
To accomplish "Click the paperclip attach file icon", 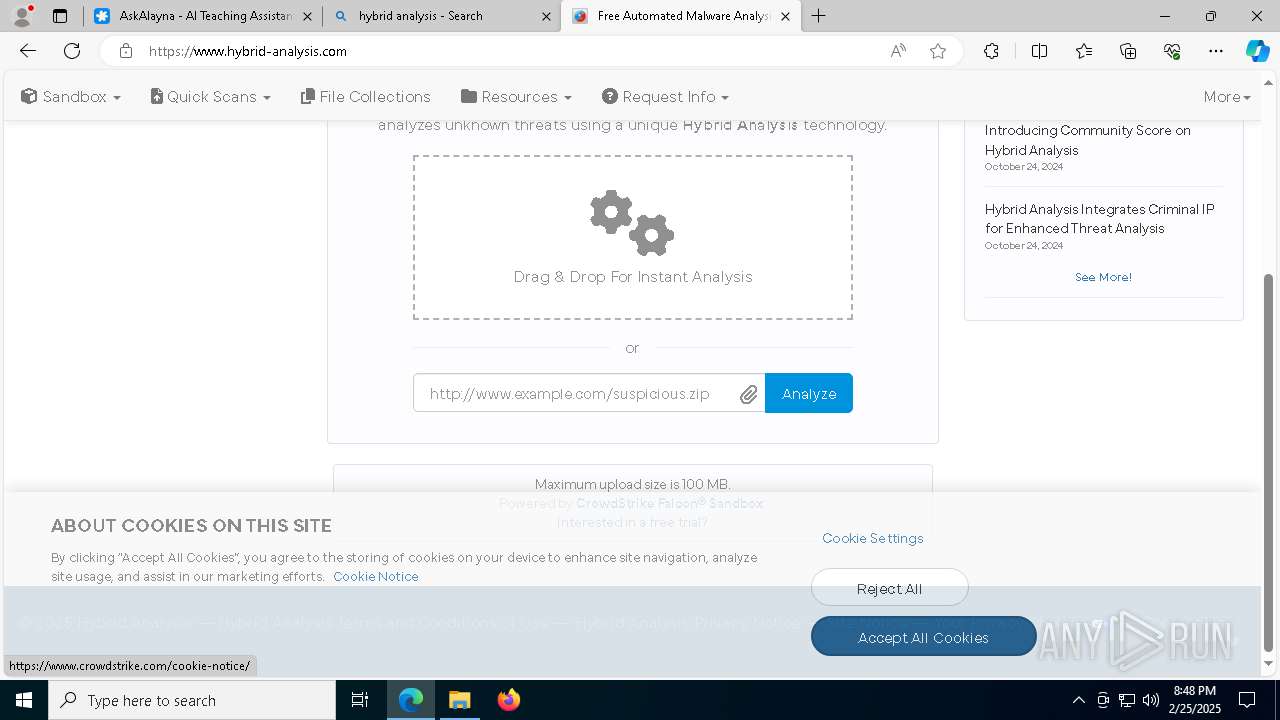I will click(x=749, y=394).
